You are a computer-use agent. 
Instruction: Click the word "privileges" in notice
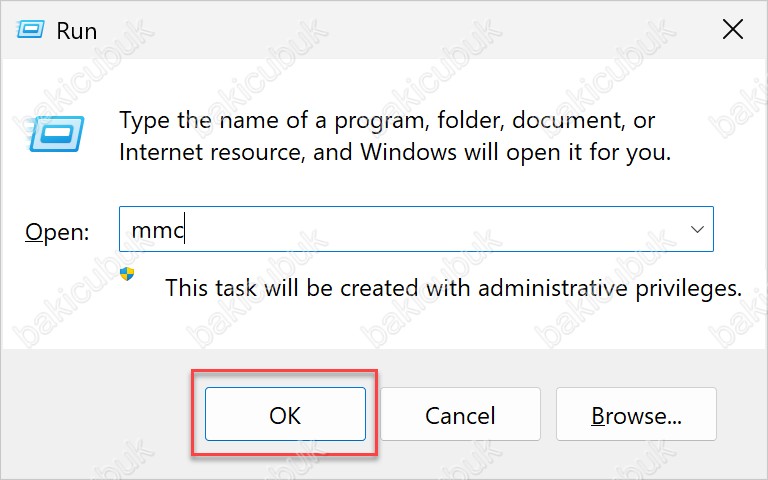689,288
